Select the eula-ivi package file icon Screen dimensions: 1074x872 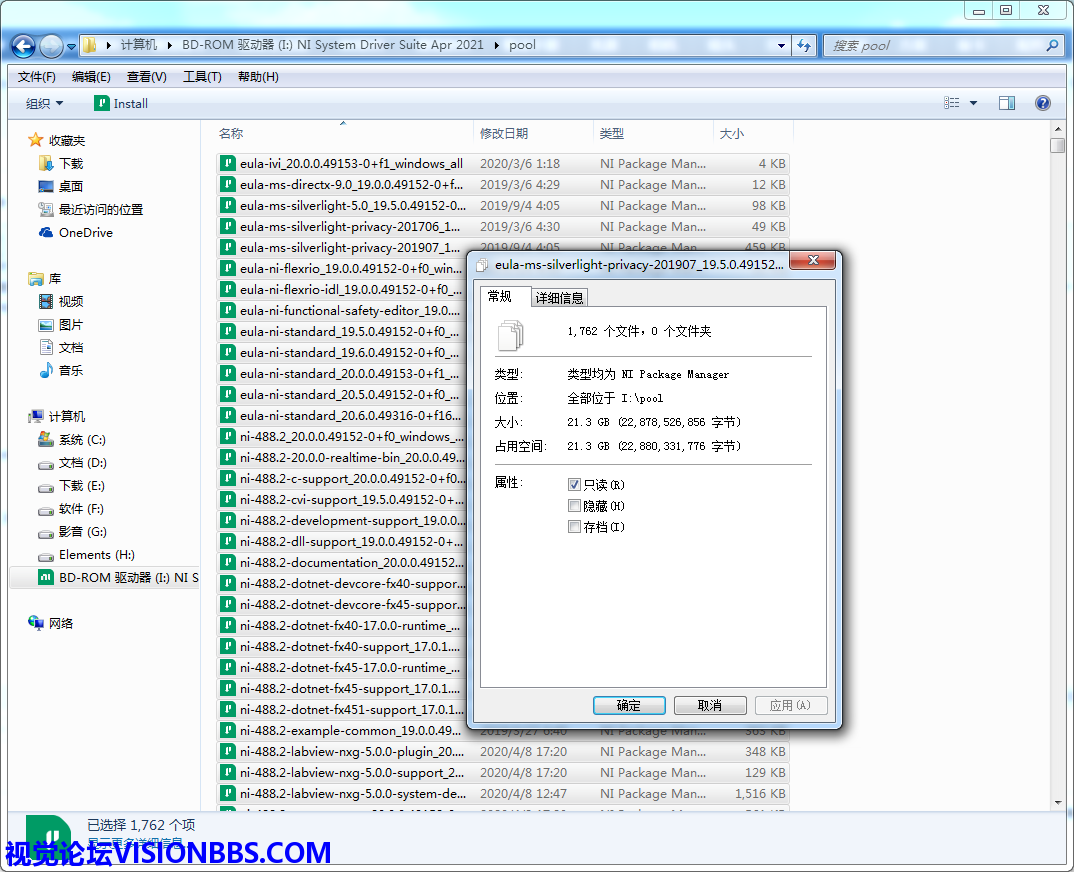point(228,164)
